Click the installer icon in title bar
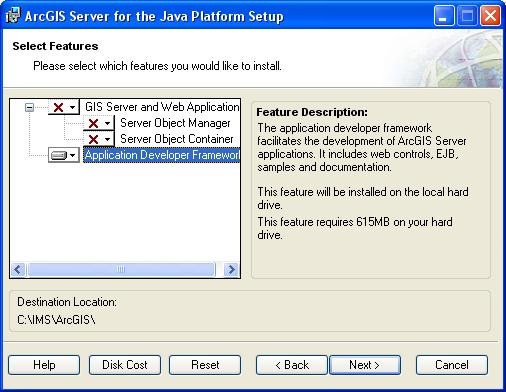The width and height of the screenshot is (506, 392). (12, 16)
